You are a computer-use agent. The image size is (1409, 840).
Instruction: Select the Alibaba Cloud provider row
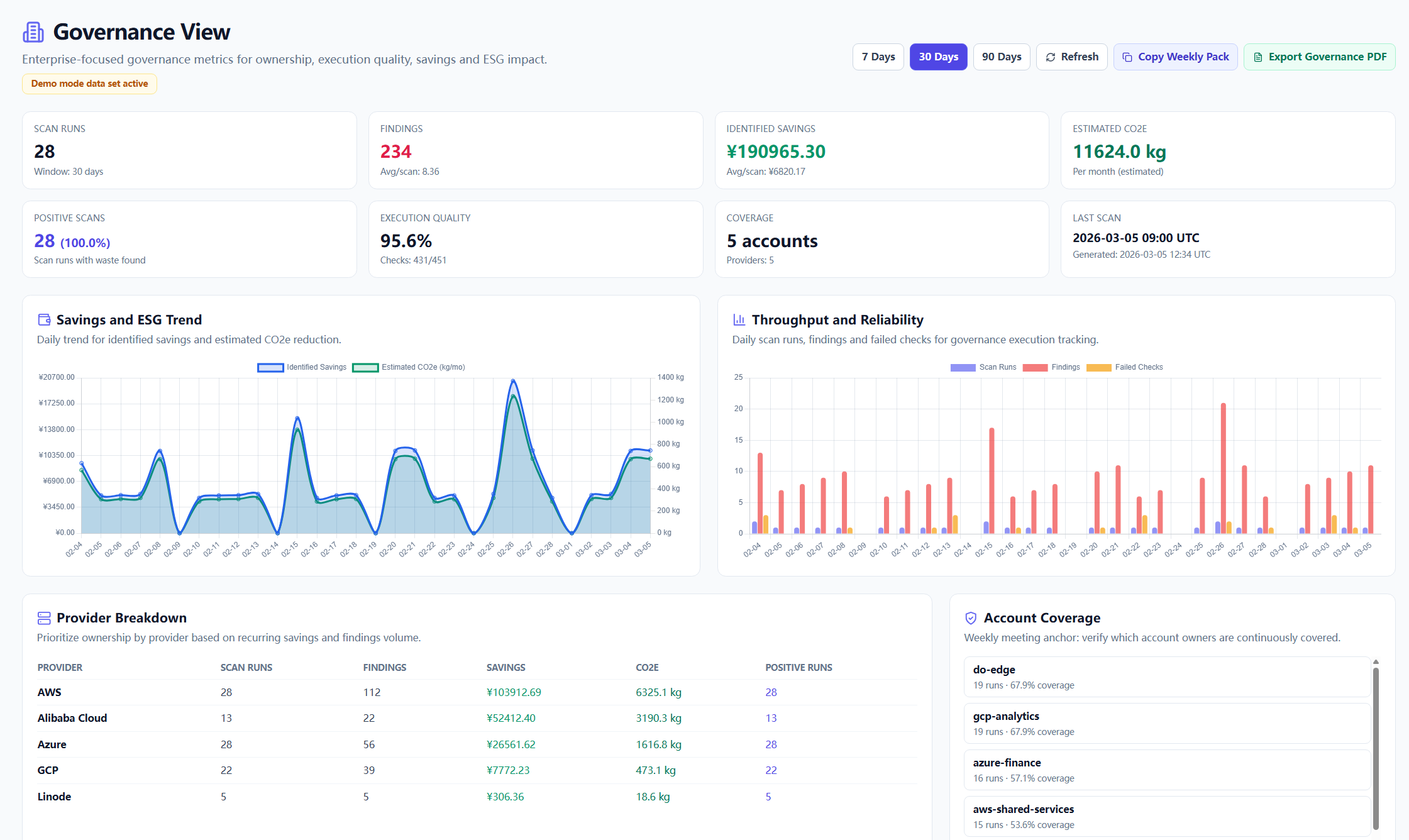pos(72,718)
